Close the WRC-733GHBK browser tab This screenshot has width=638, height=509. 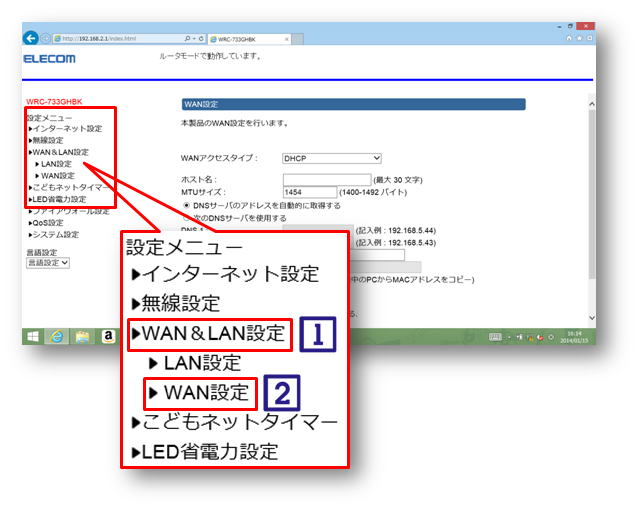286,39
